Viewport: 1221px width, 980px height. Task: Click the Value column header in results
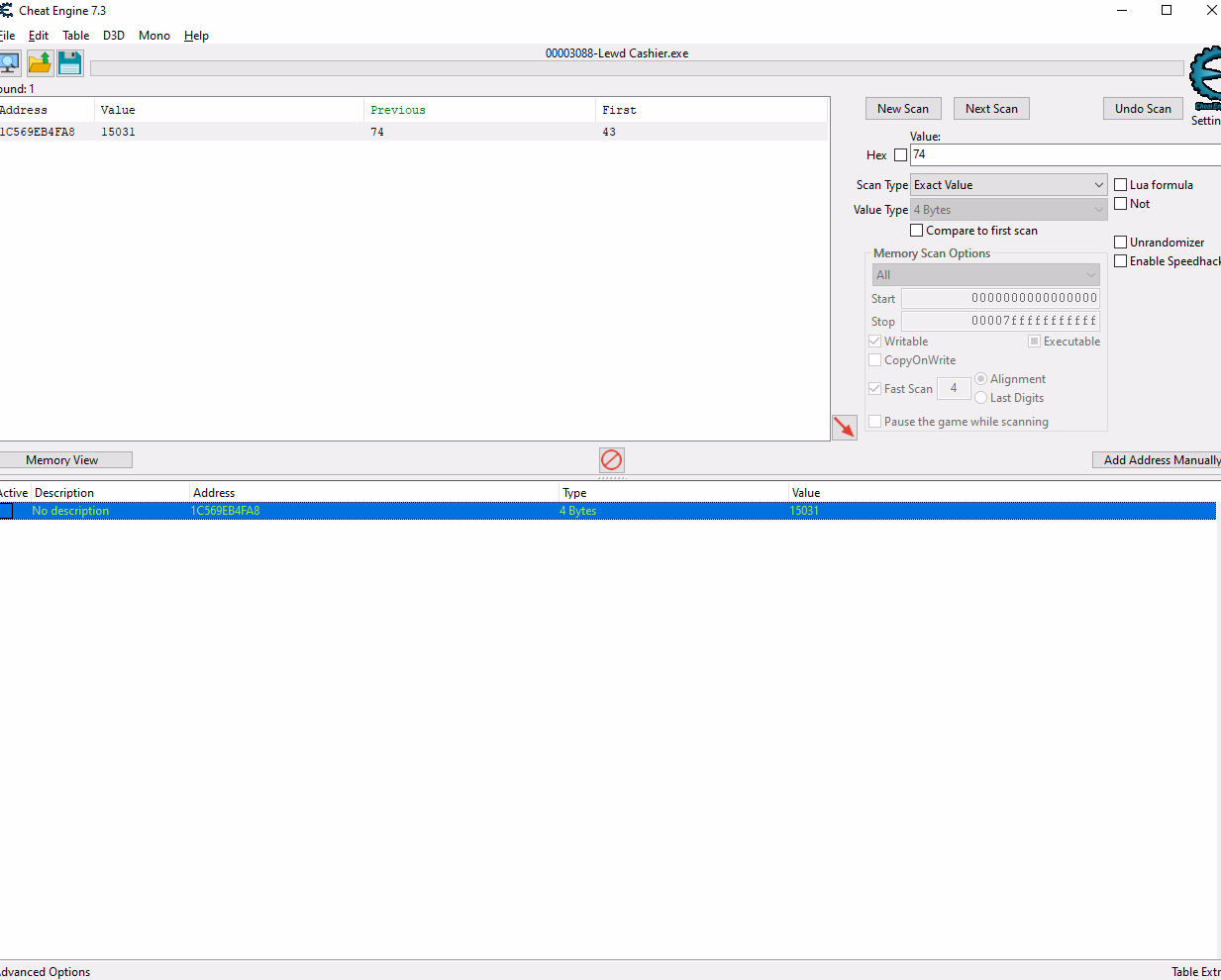click(229, 110)
